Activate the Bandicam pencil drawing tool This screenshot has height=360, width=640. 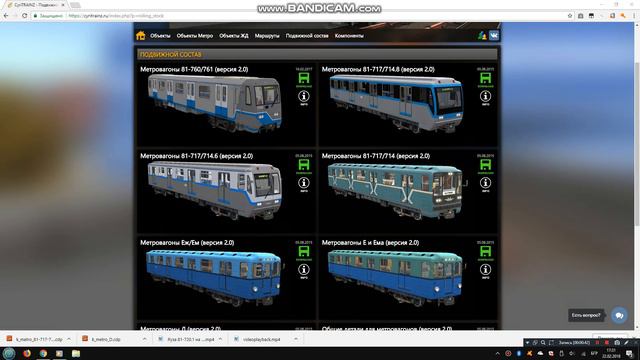click(x=627, y=342)
